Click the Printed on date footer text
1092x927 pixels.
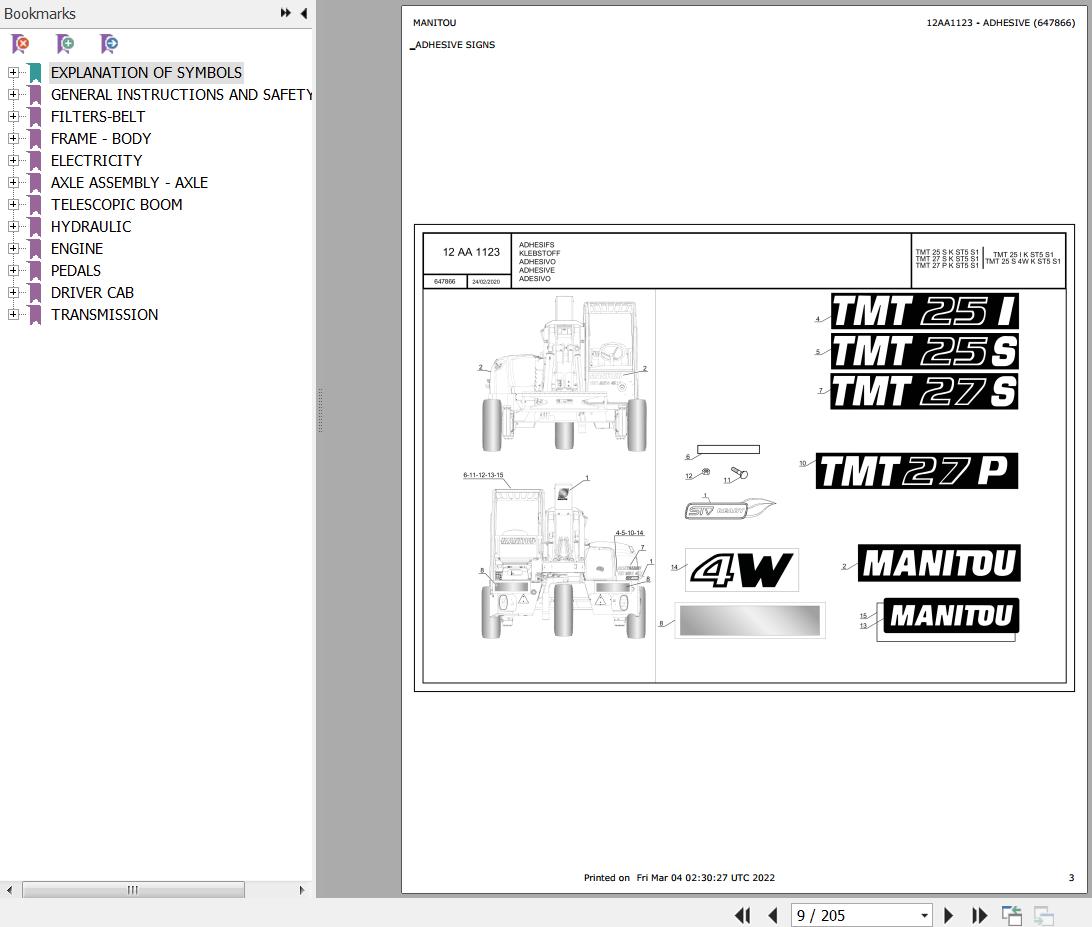coord(679,878)
